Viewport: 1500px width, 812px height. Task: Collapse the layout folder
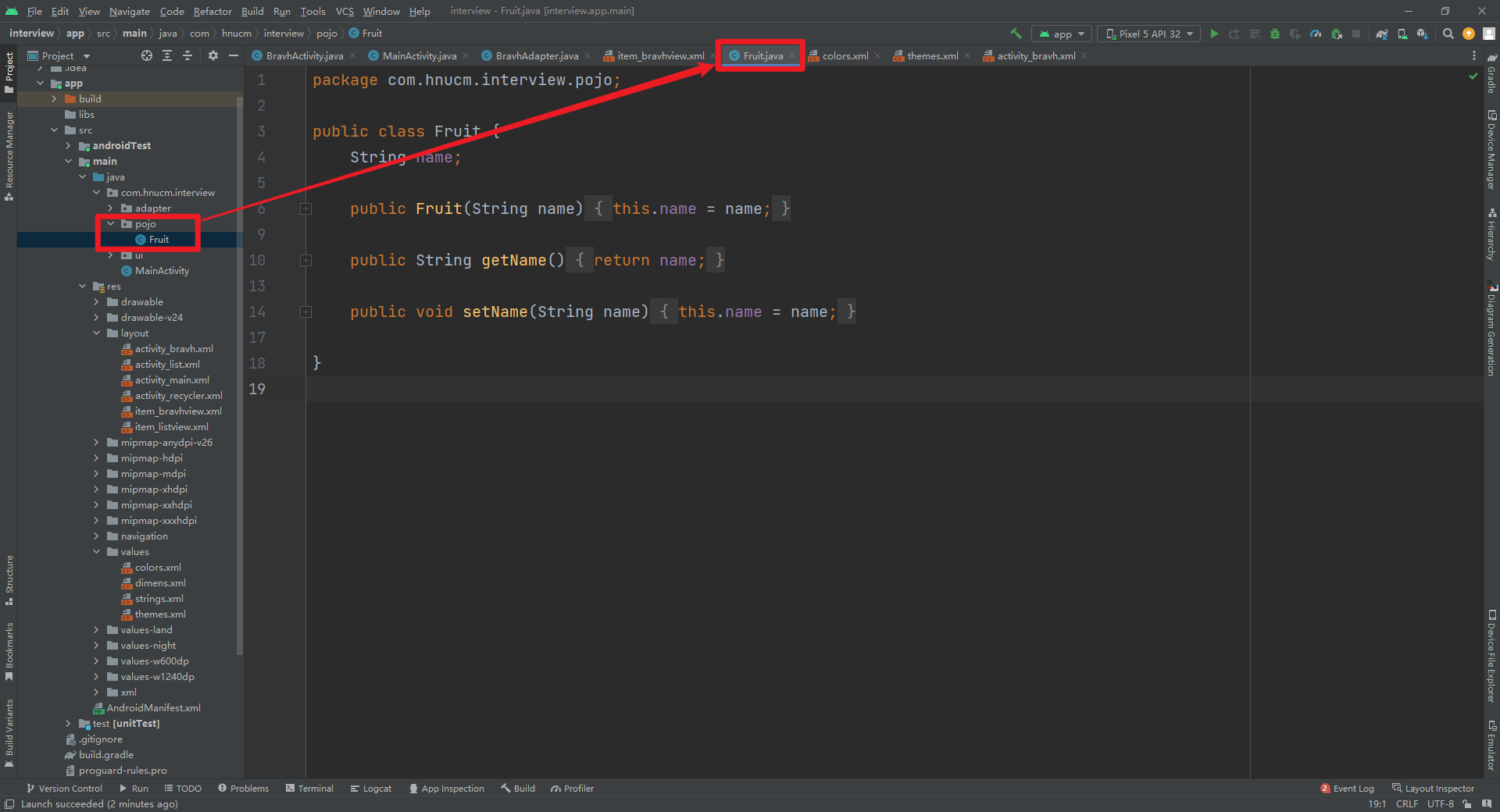[x=96, y=333]
